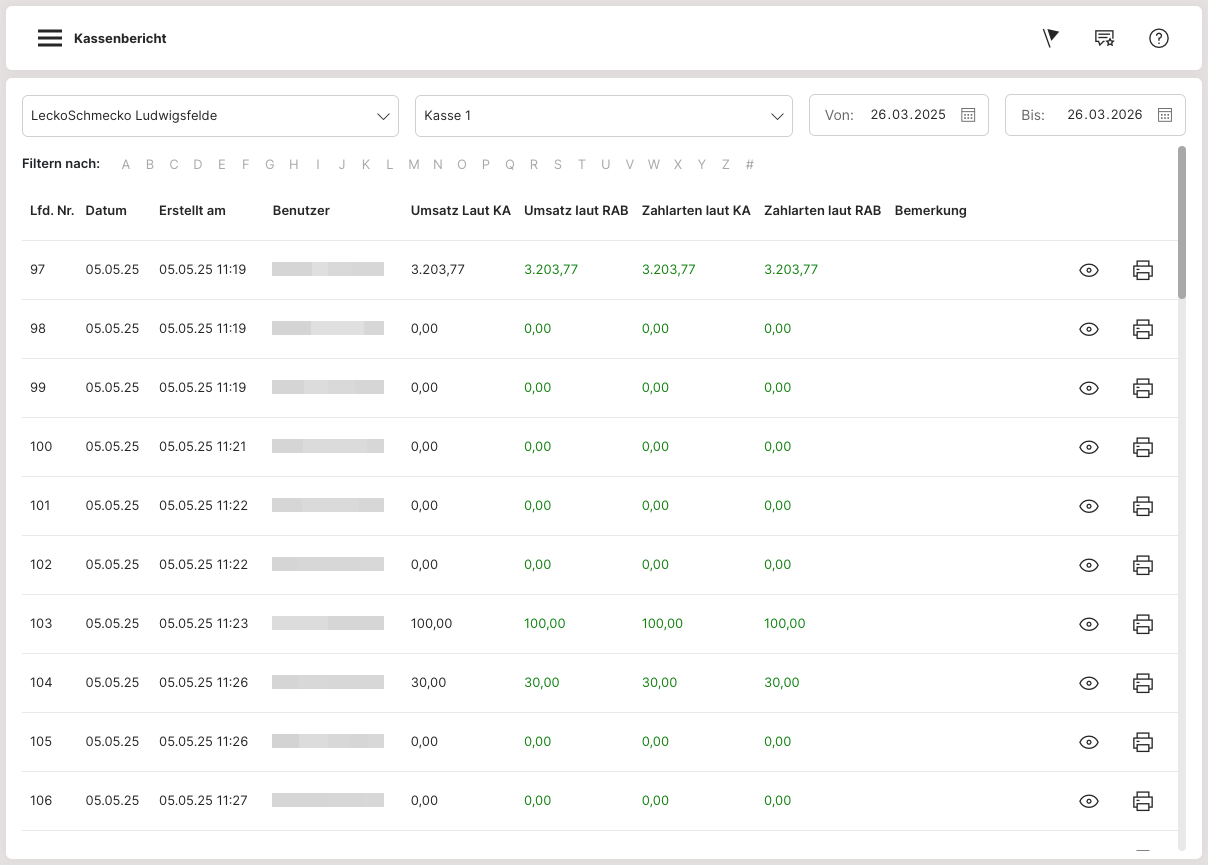Print report number 106
The width and height of the screenshot is (1208, 865).
(x=1142, y=801)
